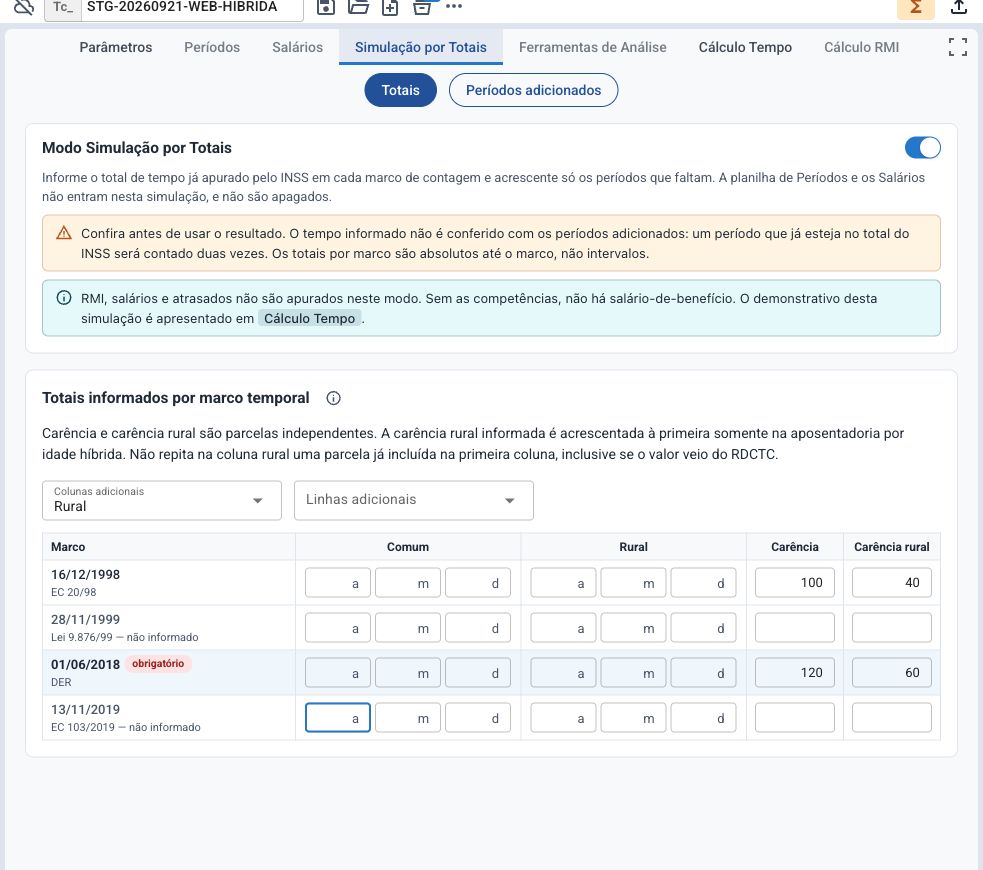The width and height of the screenshot is (983, 870).
Task: Click the red obrigatório badge
Action: click(158, 664)
